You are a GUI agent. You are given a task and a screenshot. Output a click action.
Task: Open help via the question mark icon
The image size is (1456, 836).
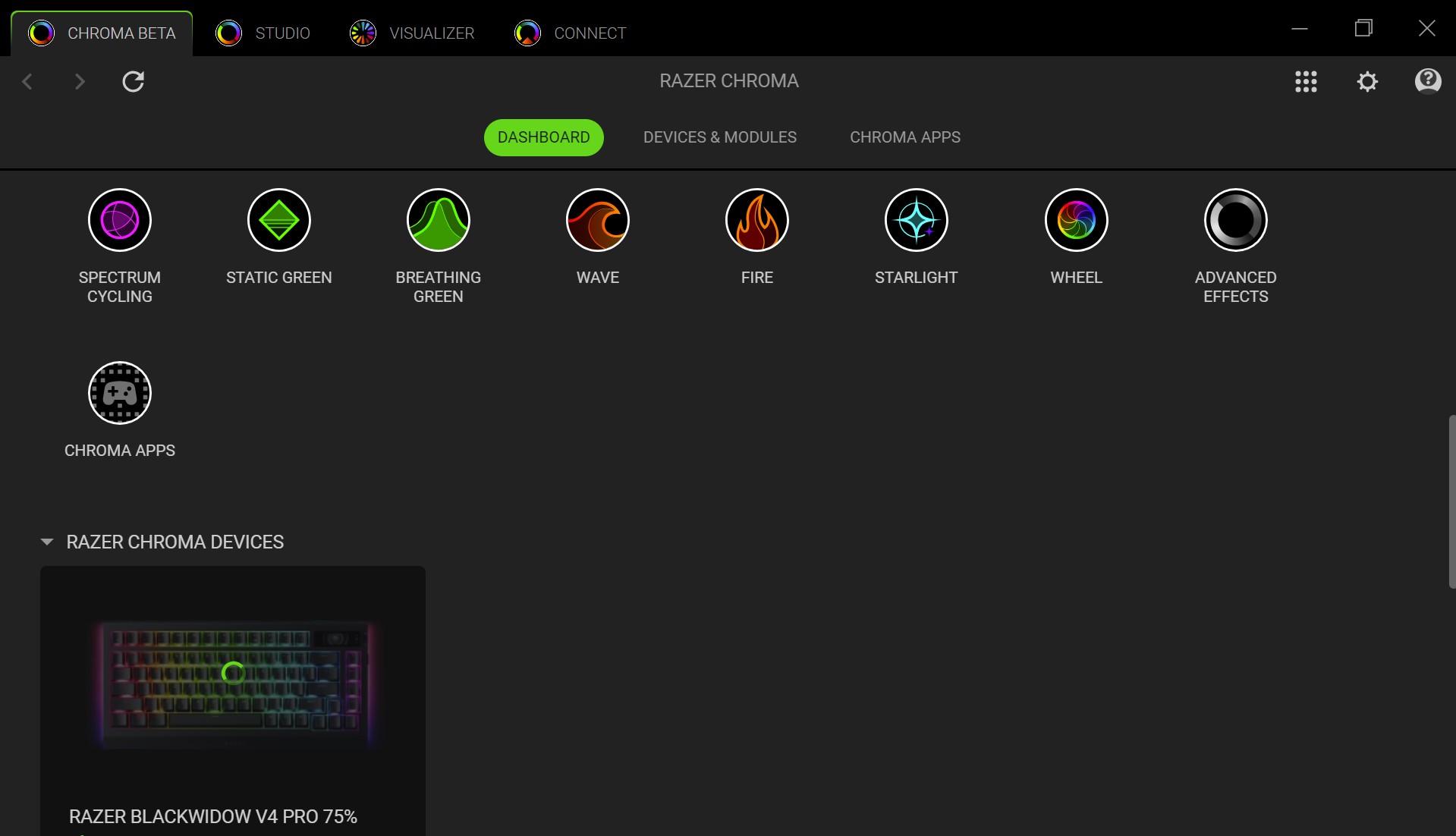click(x=1428, y=80)
